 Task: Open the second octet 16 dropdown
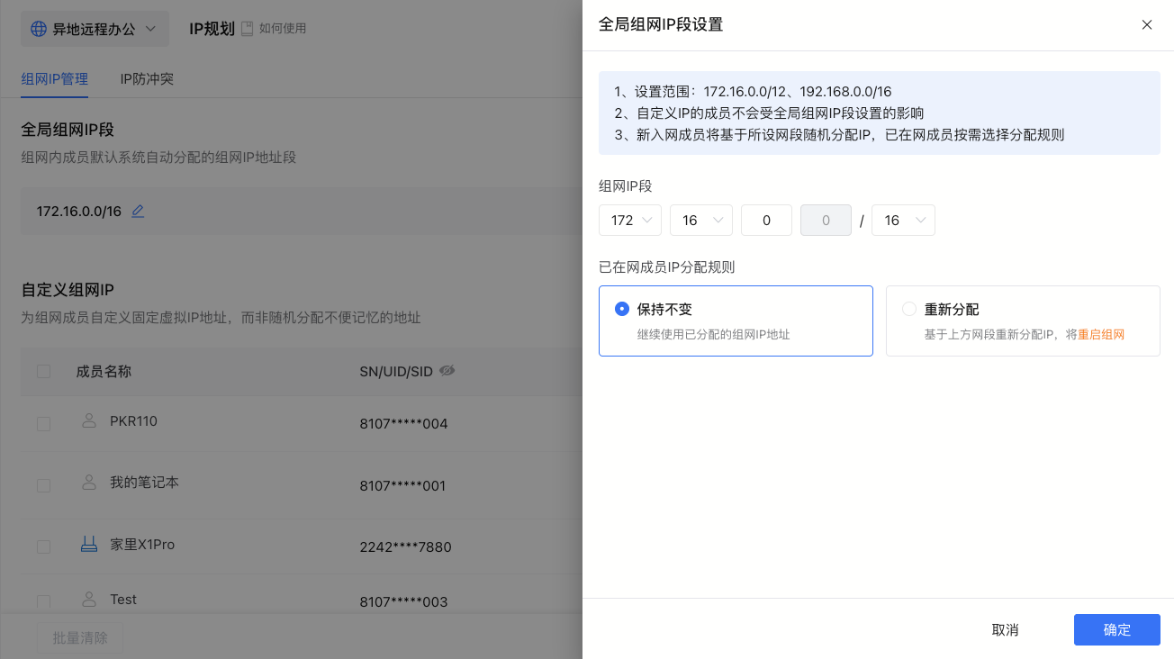702,220
